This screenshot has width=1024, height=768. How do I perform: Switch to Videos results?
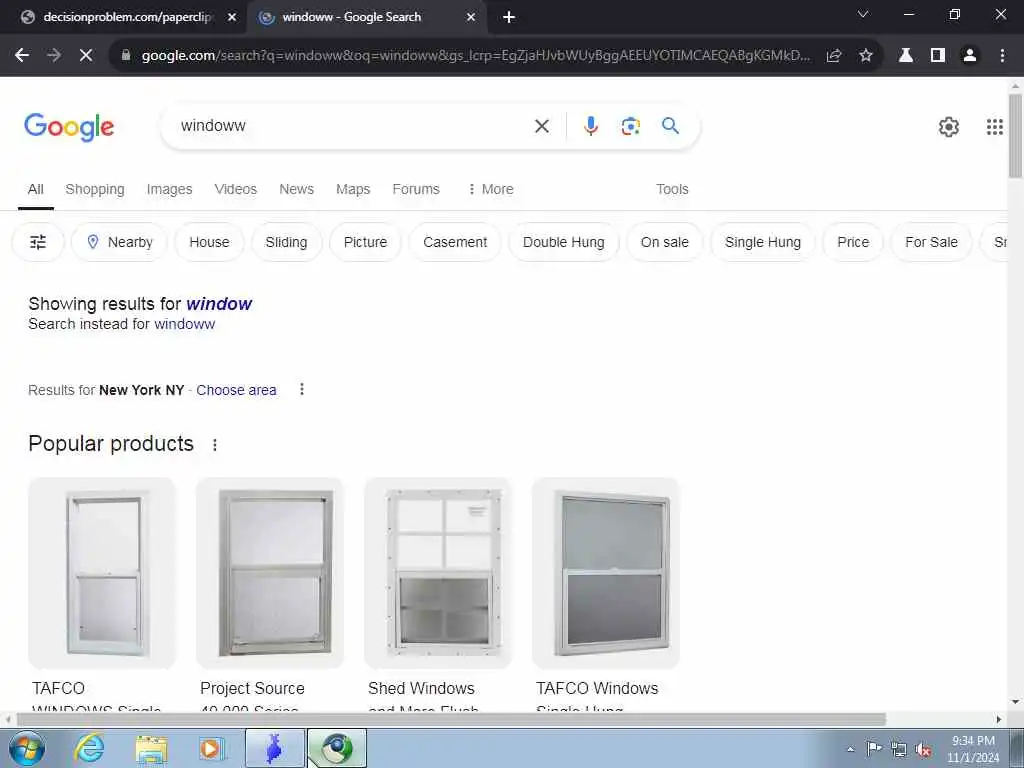[x=236, y=189]
